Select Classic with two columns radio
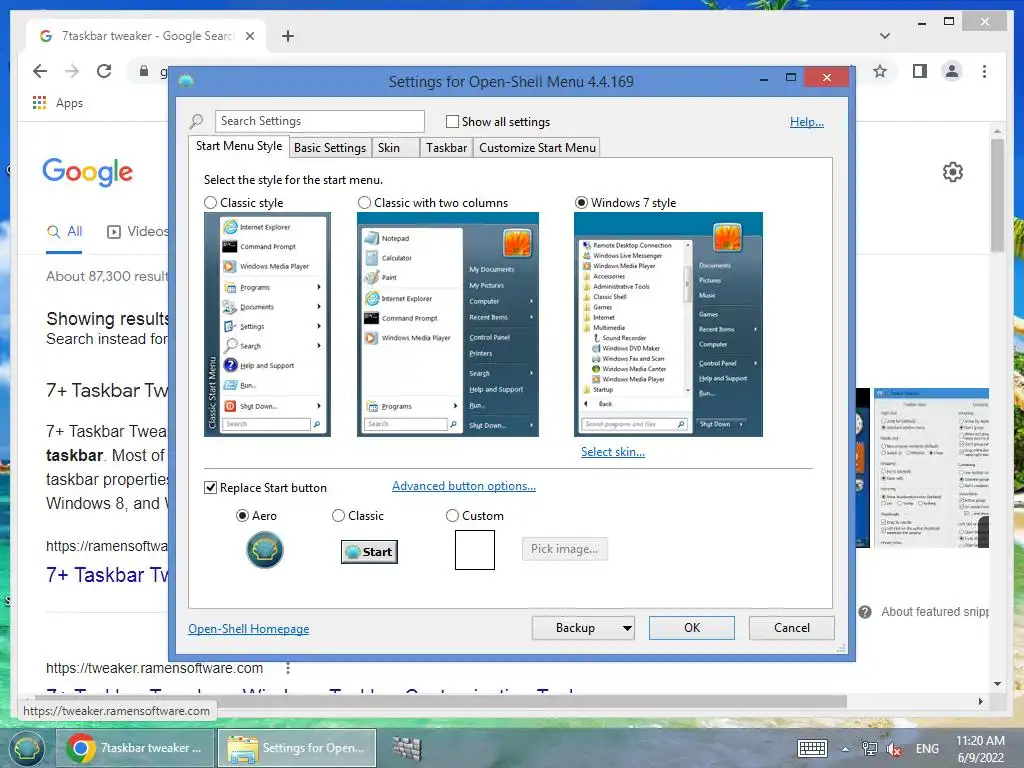Viewport: 1024px width, 768px height. (x=364, y=202)
